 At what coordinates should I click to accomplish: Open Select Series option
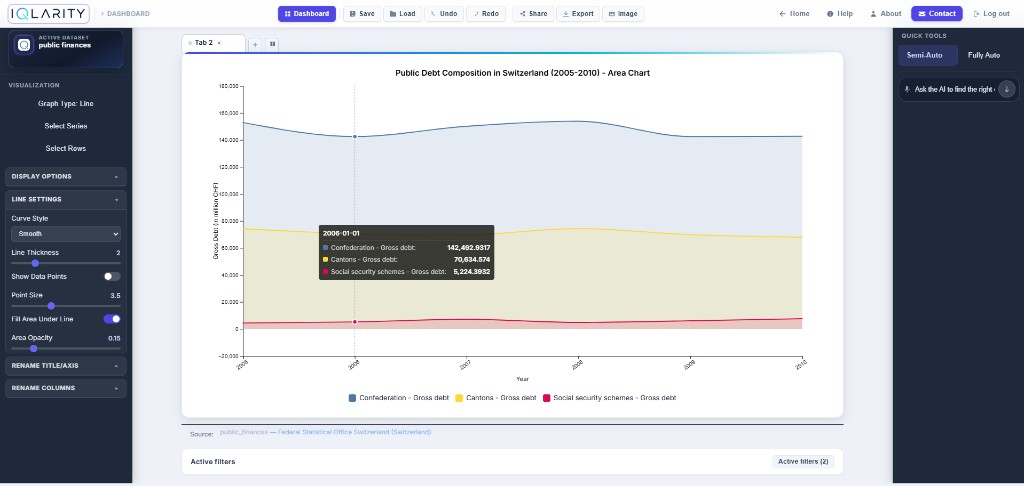click(x=66, y=126)
